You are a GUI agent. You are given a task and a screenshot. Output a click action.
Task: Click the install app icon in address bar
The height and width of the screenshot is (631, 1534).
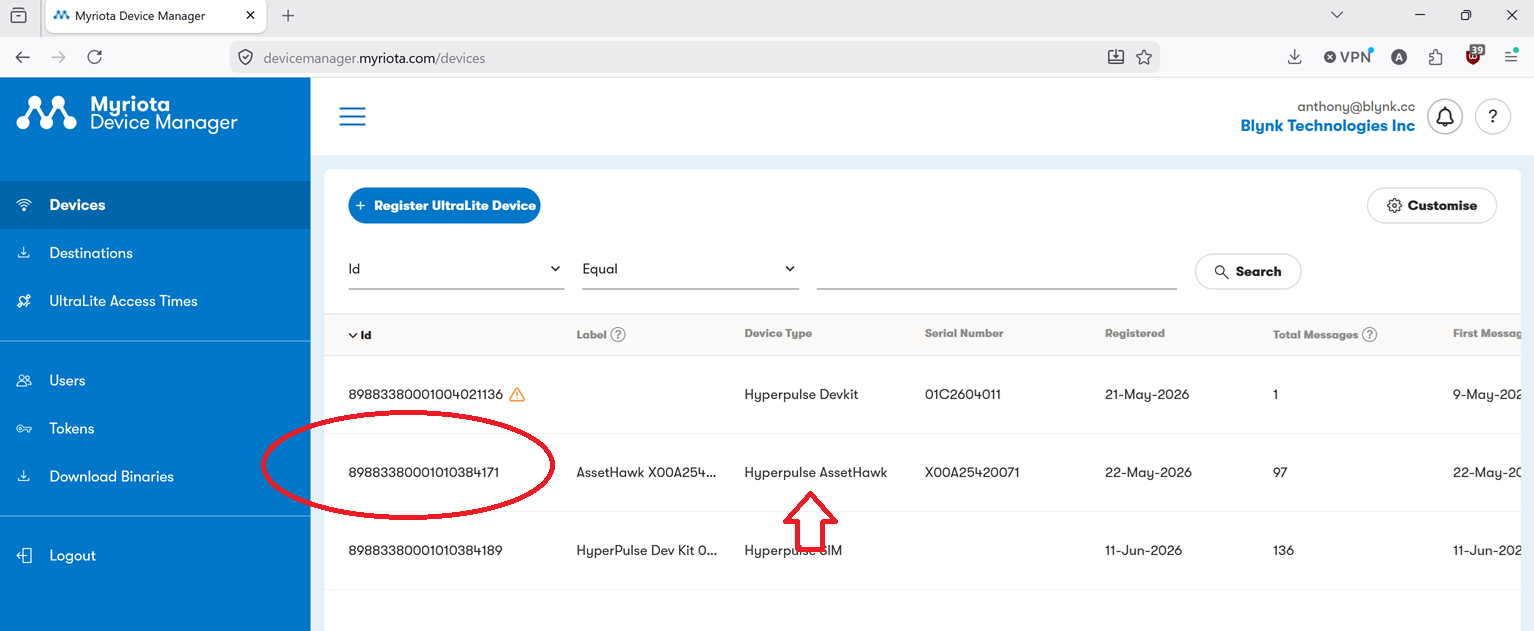pyautogui.click(x=1116, y=57)
